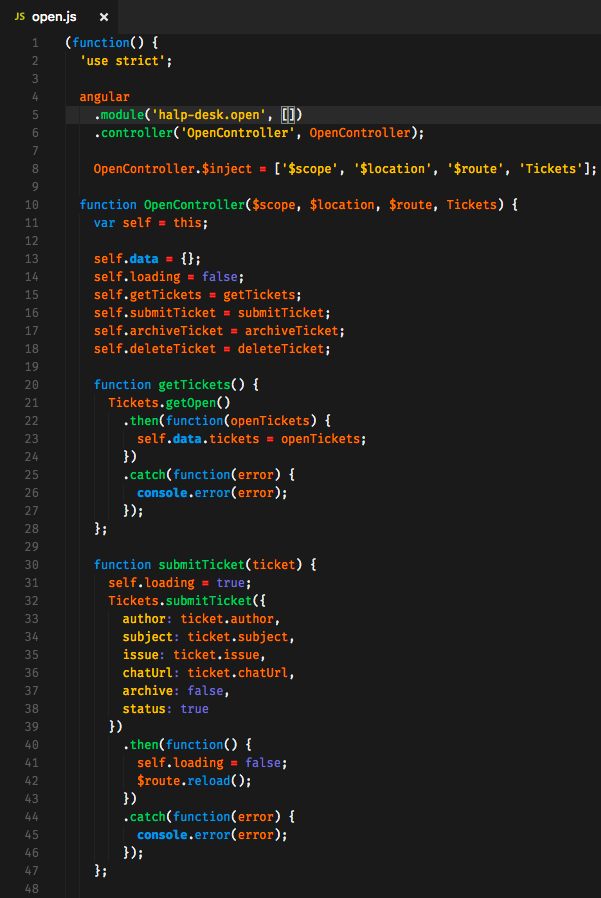Click issue property on line 35

(x=140, y=655)
